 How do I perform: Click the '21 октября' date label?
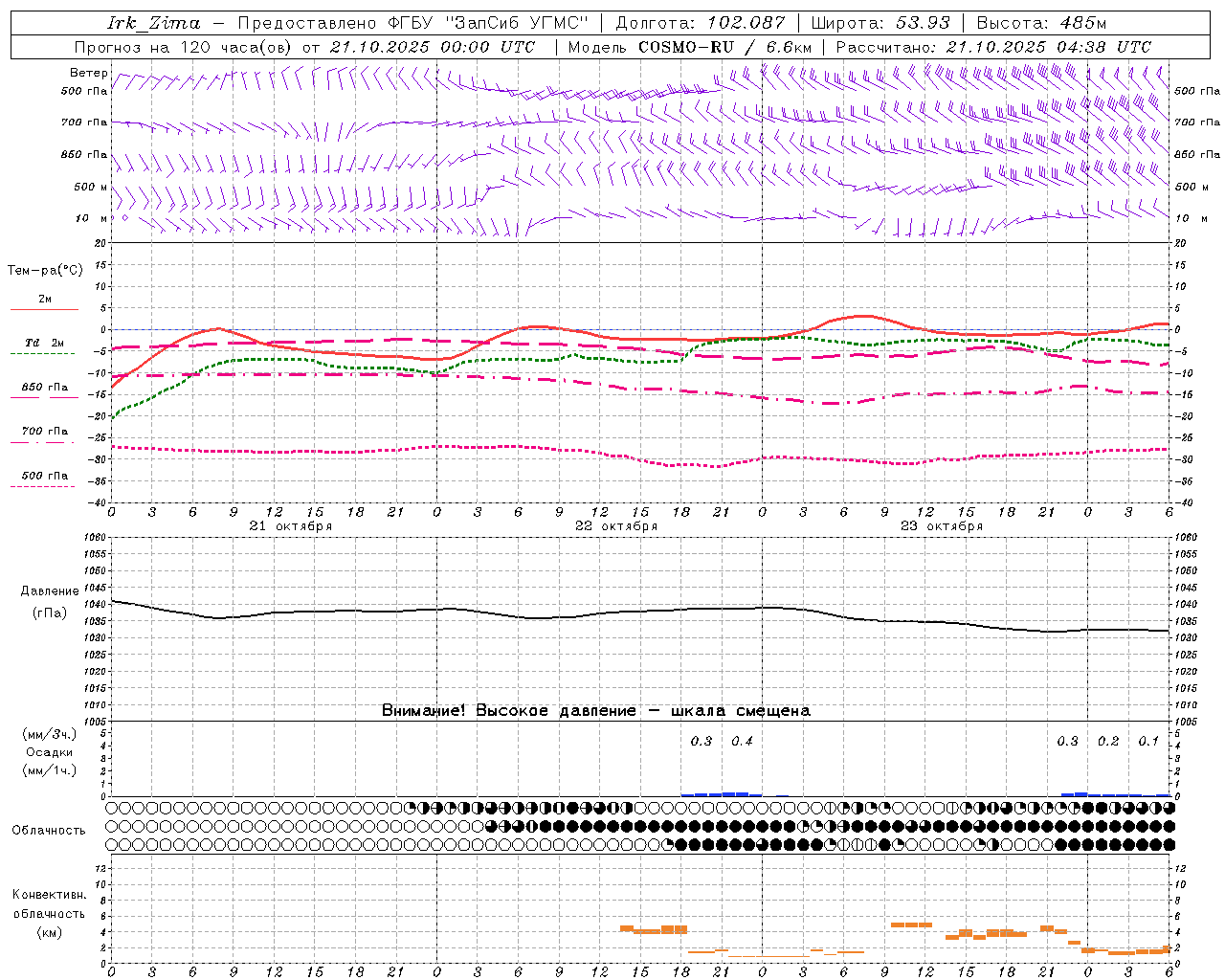coord(291,526)
